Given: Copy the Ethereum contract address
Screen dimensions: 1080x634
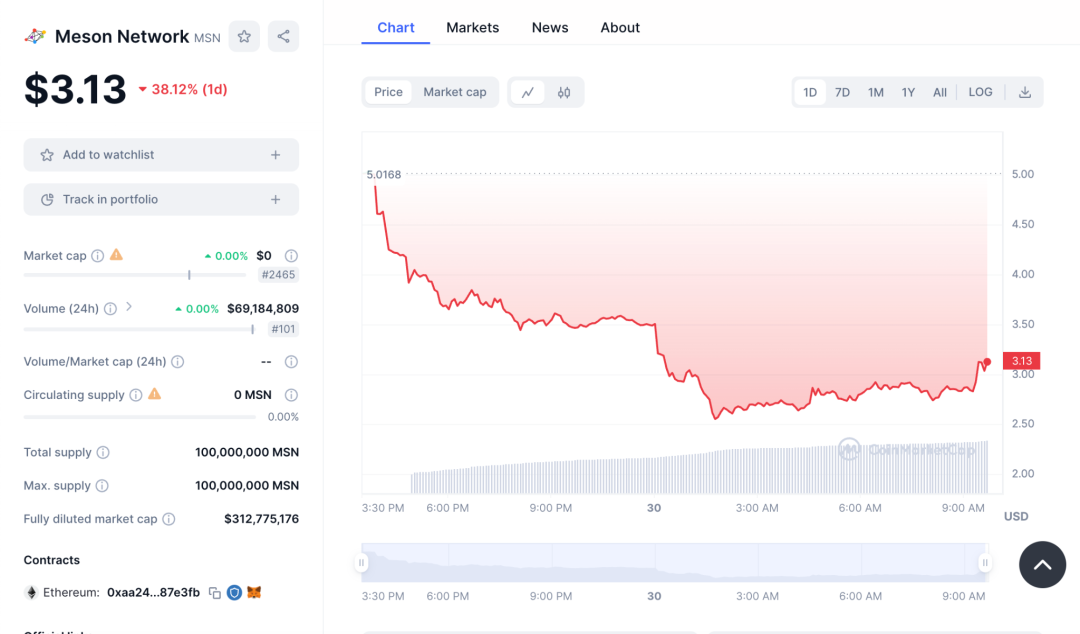Looking at the screenshot, I should (214, 593).
